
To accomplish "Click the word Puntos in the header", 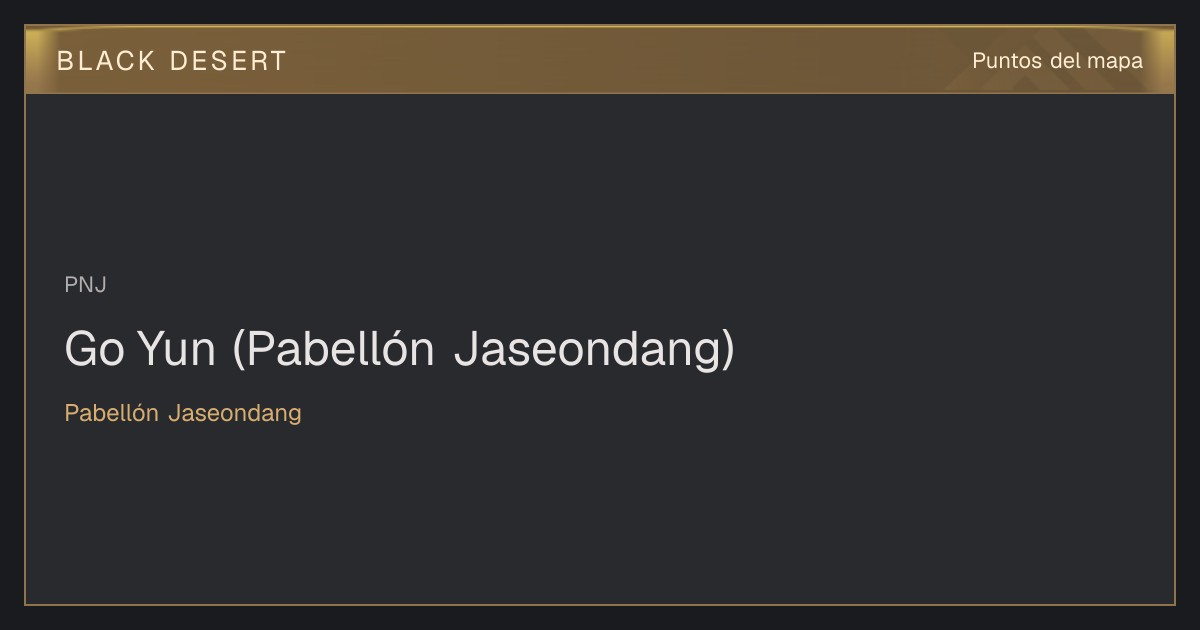I will point(1007,61).
